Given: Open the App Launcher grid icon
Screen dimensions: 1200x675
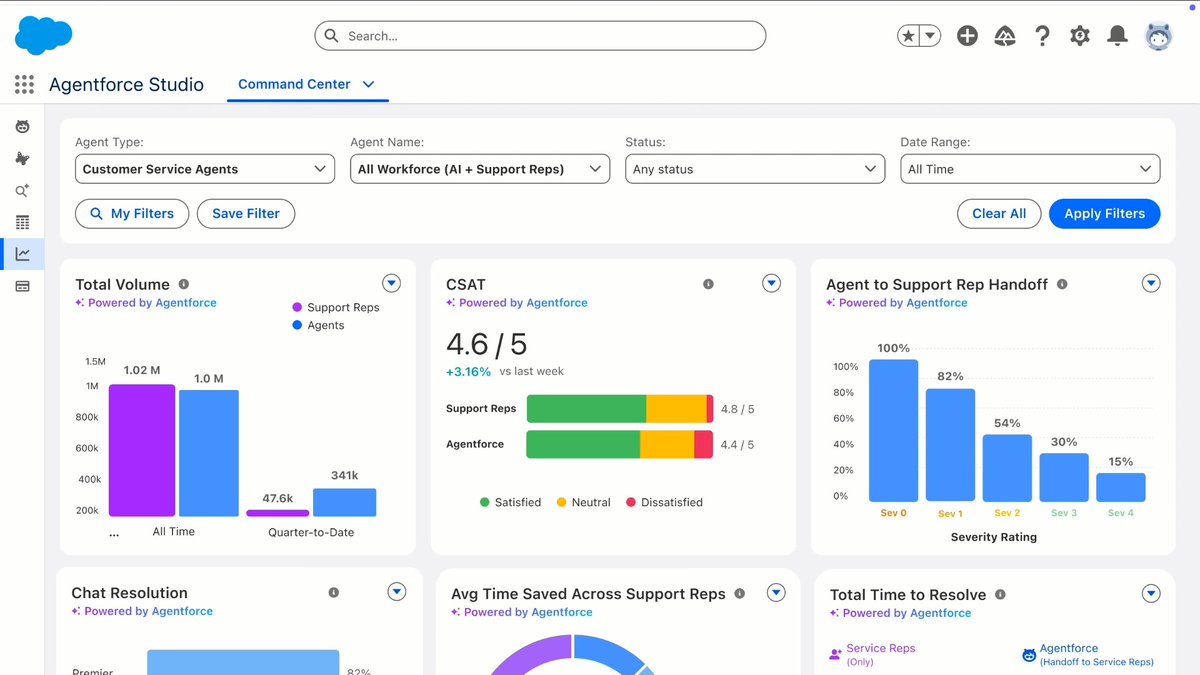Looking at the screenshot, I should pos(24,85).
